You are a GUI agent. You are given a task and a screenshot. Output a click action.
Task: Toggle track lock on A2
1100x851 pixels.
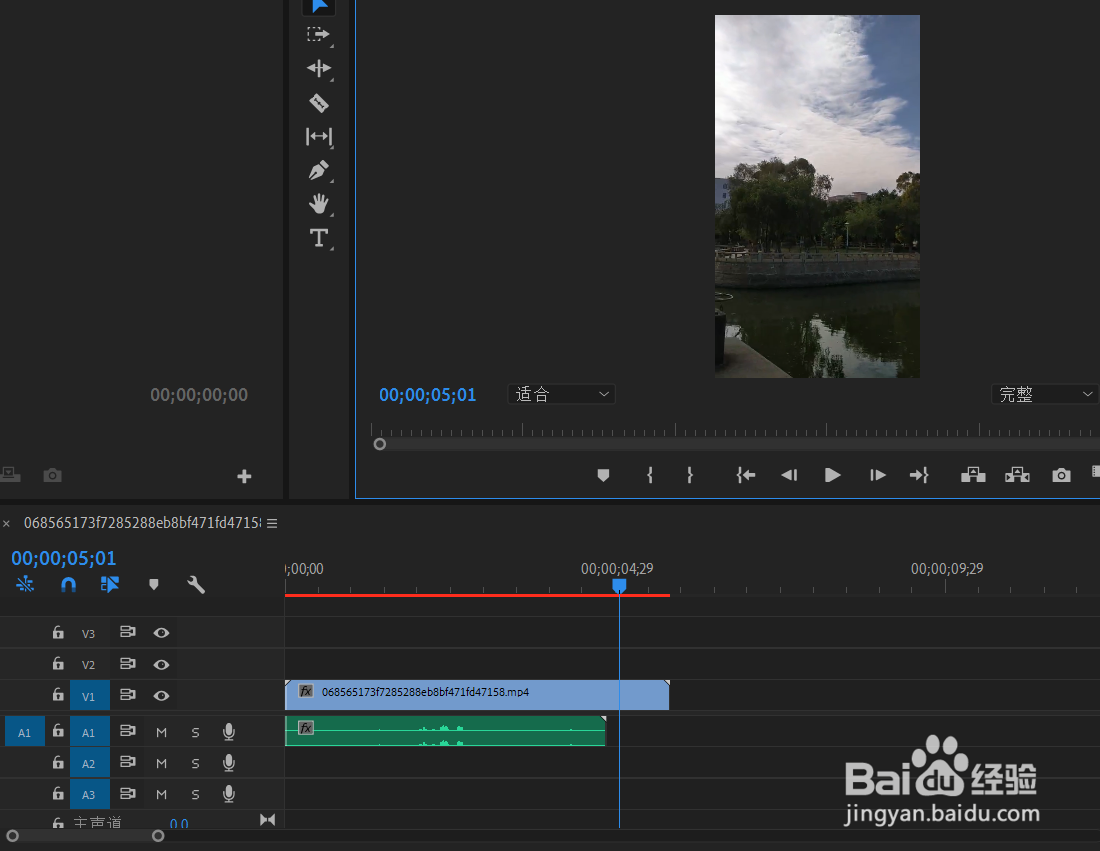(58, 762)
